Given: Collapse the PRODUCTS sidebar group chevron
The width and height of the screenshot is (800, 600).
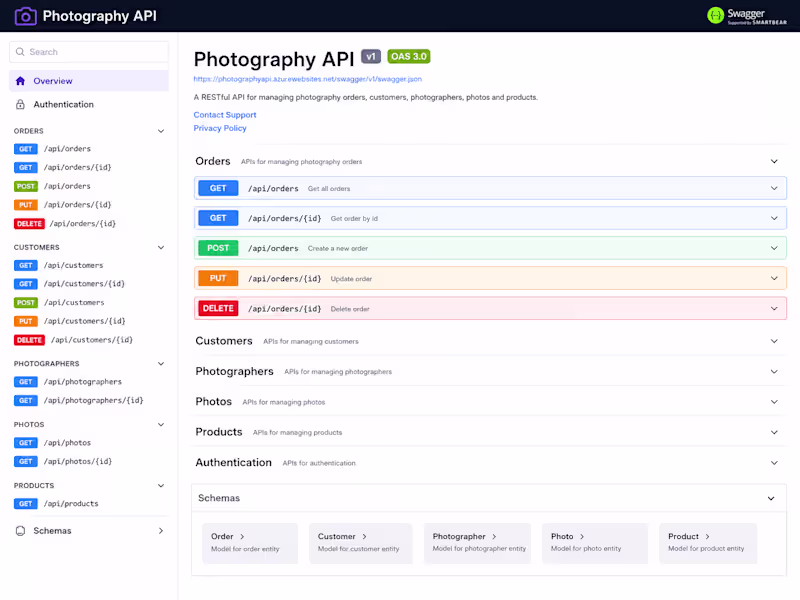Looking at the screenshot, I should pyautogui.click(x=161, y=485).
